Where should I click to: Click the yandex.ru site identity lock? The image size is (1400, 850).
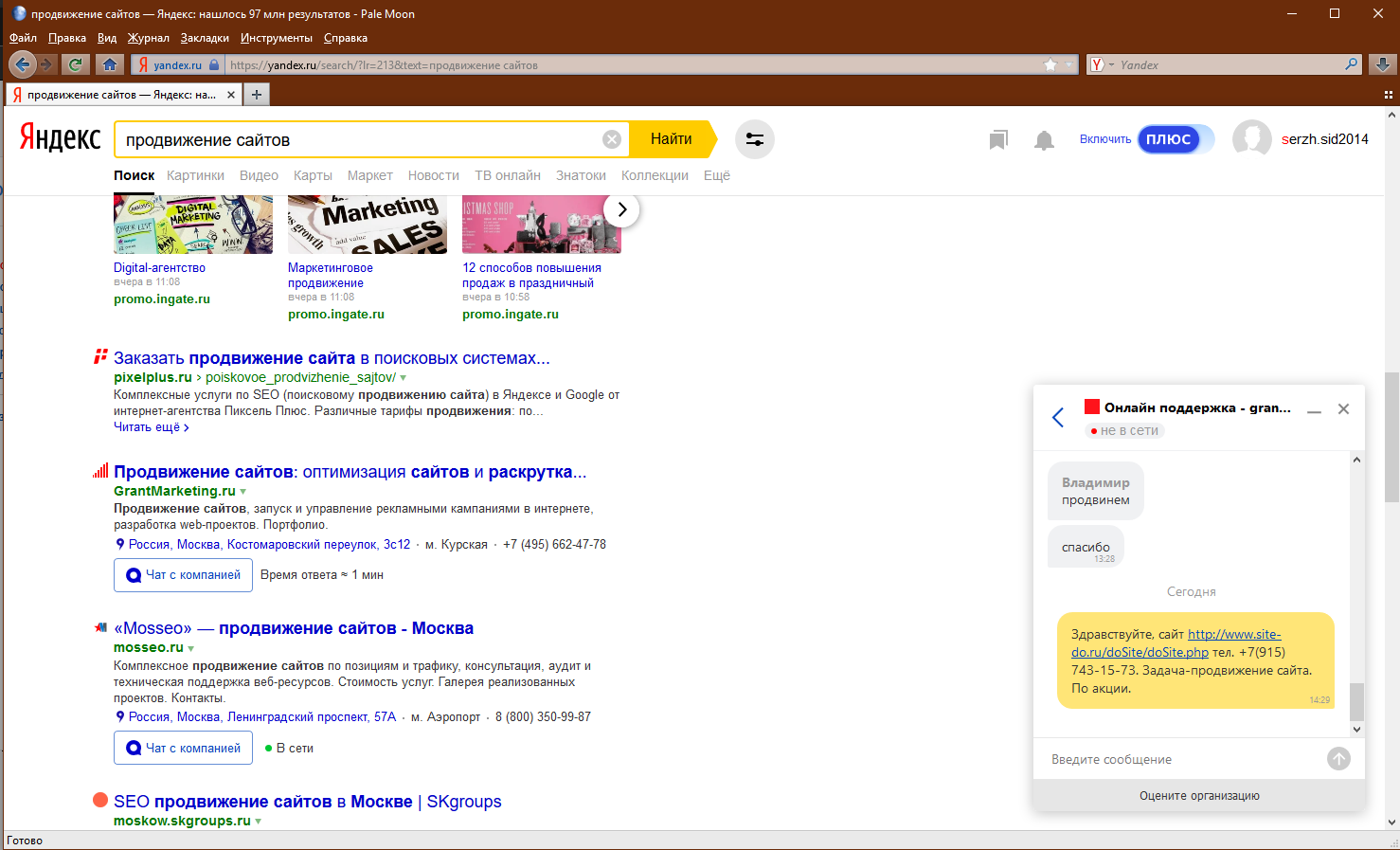(214, 65)
